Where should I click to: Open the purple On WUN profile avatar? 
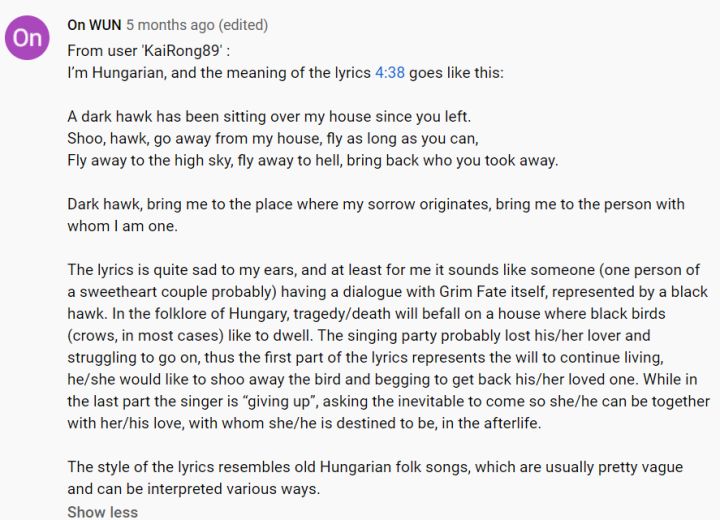tap(27, 38)
